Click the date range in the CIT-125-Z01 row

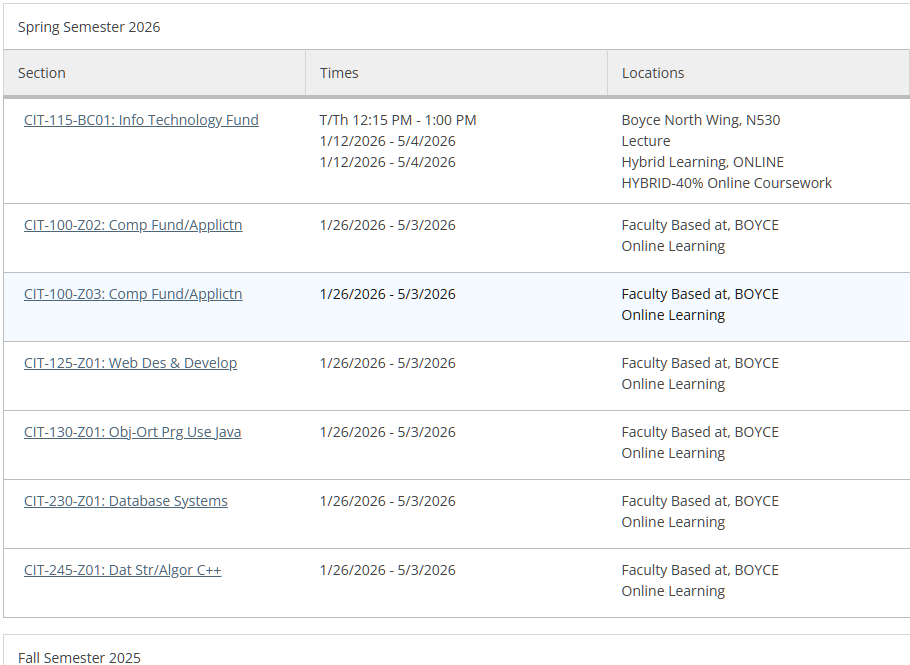click(x=387, y=363)
